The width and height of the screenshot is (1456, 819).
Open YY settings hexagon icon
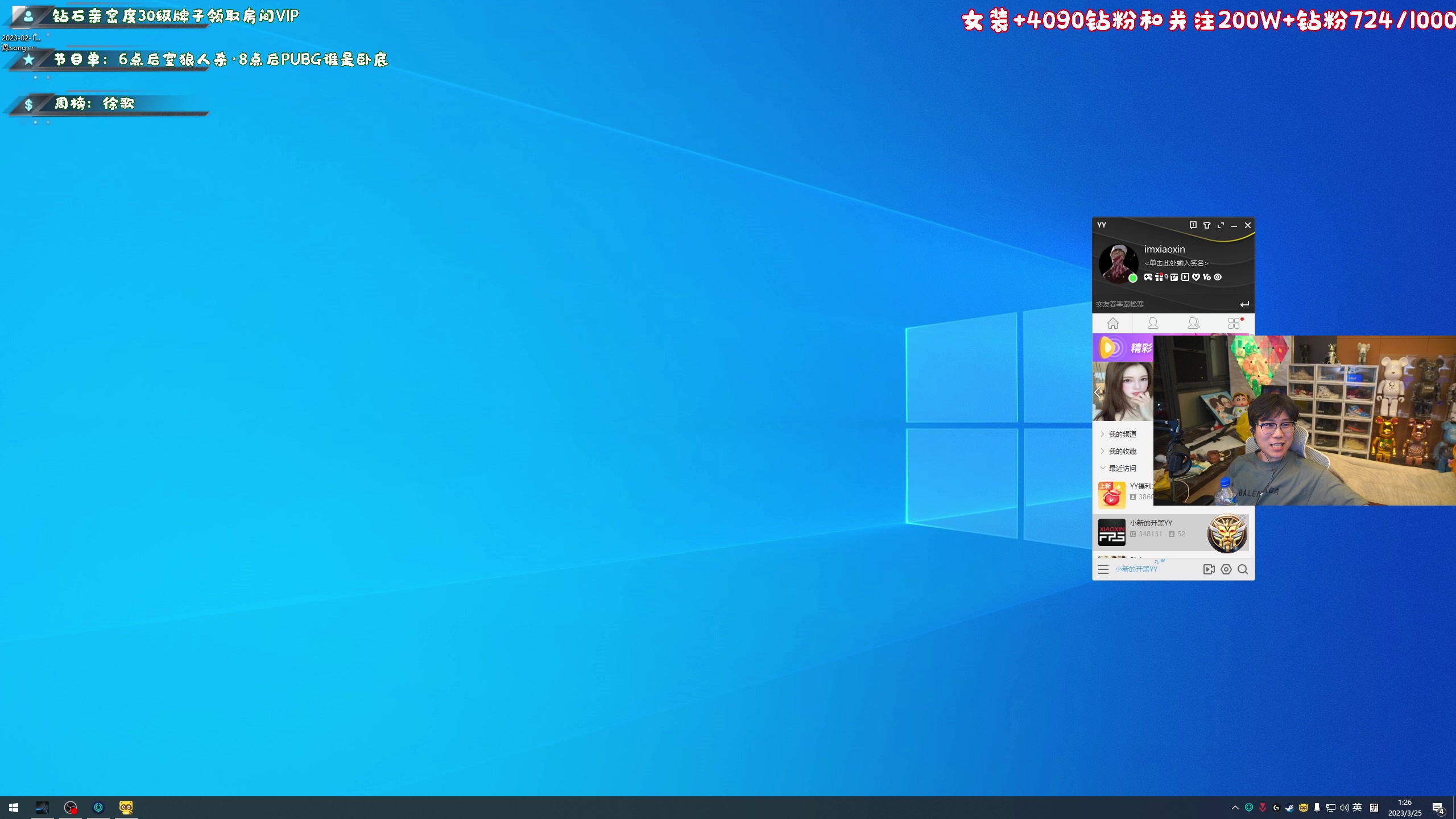coord(1226,569)
